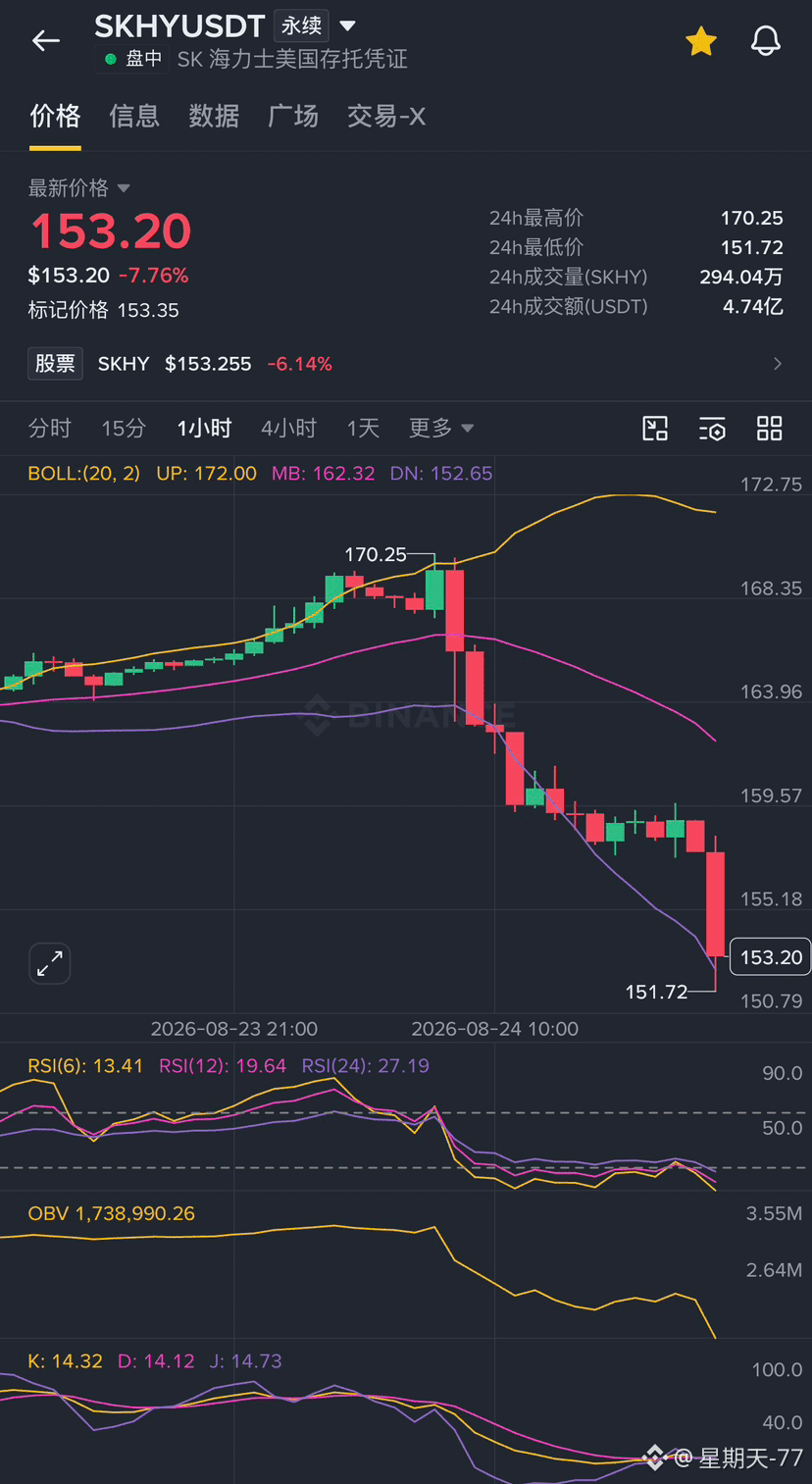Image resolution: width=812 pixels, height=1484 pixels.
Task: Select the 分时 chart interval
Action: tap(50, 429)
